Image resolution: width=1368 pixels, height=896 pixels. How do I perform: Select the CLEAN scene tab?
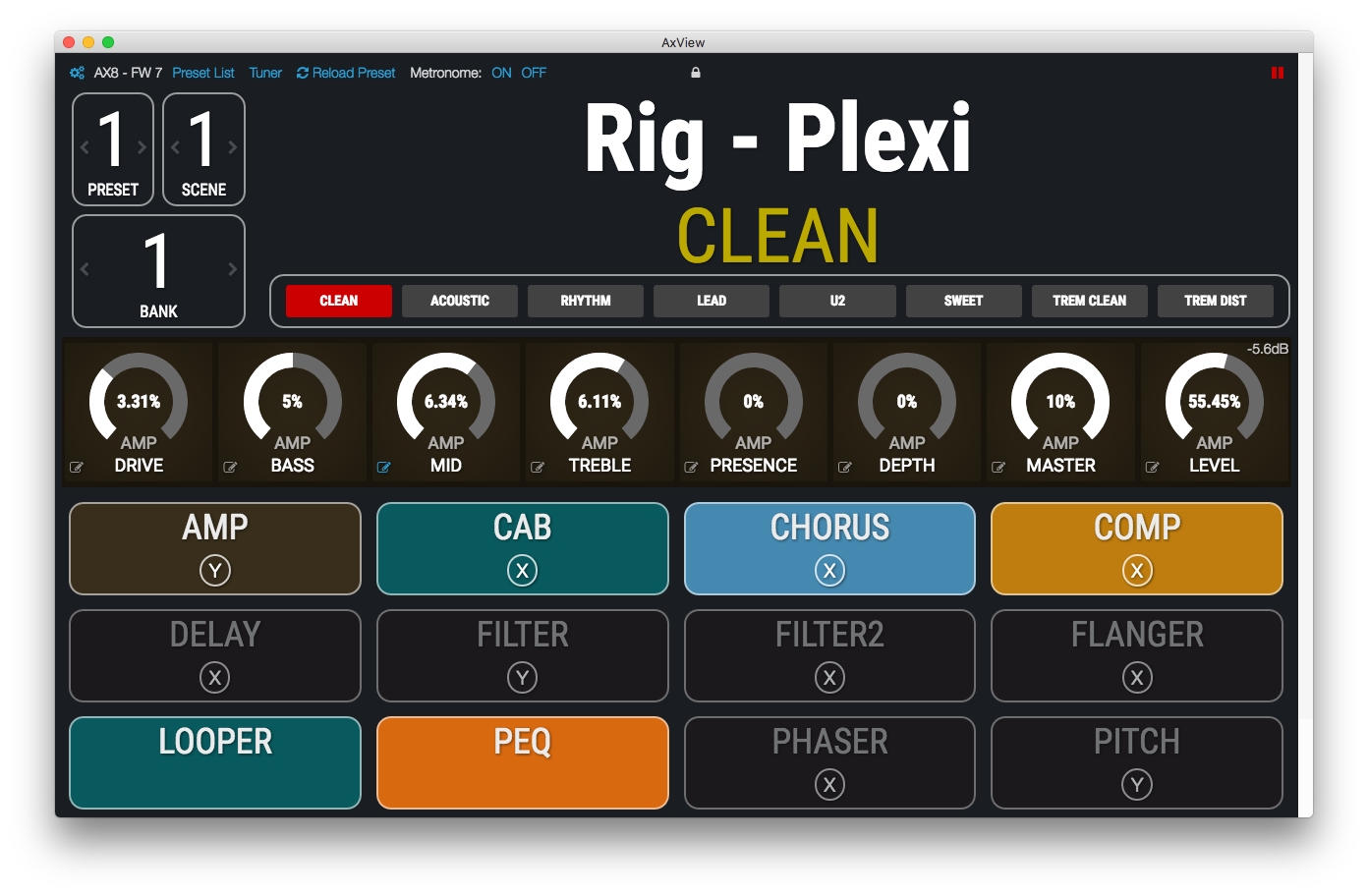339,301
